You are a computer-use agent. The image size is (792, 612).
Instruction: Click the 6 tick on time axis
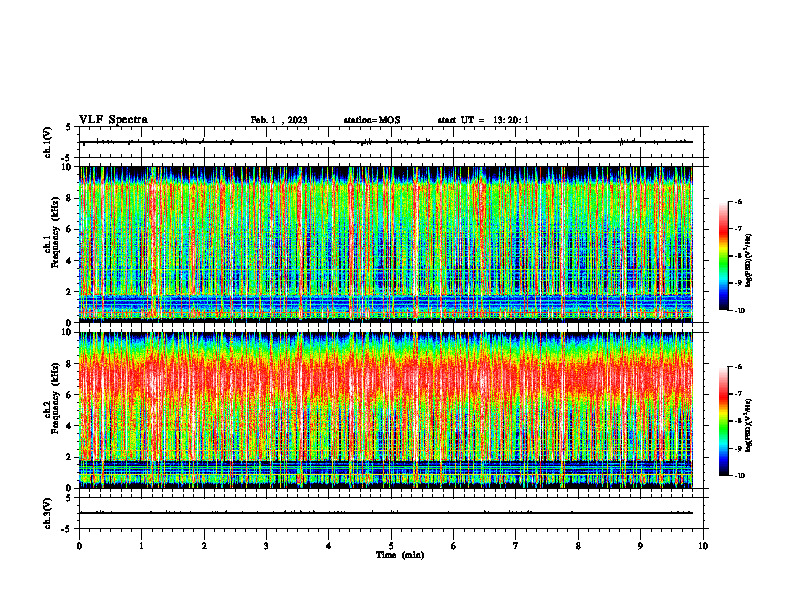(x=454, y=546)
